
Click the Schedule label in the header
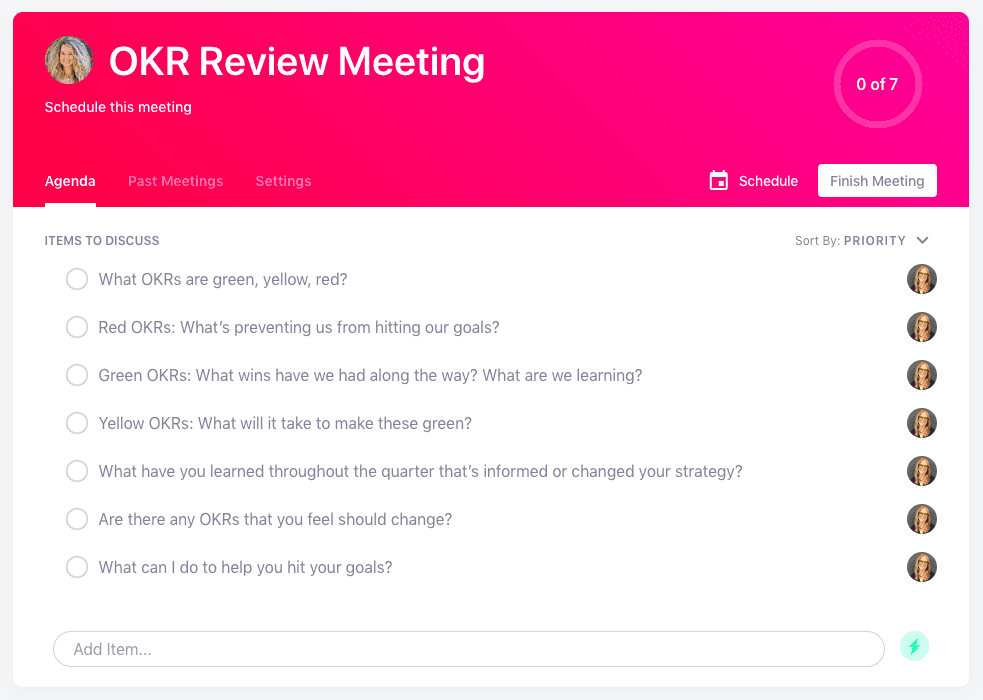768,181
